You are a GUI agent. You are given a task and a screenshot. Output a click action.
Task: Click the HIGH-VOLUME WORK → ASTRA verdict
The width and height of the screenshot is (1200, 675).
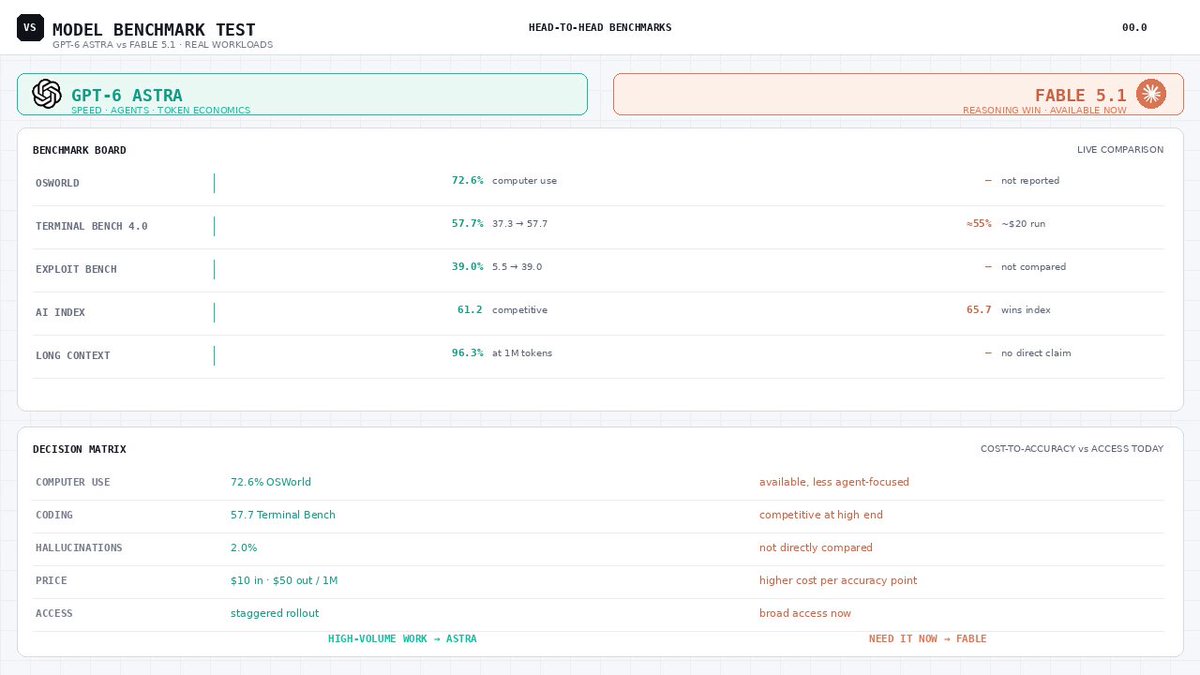[x=402, y=639]
